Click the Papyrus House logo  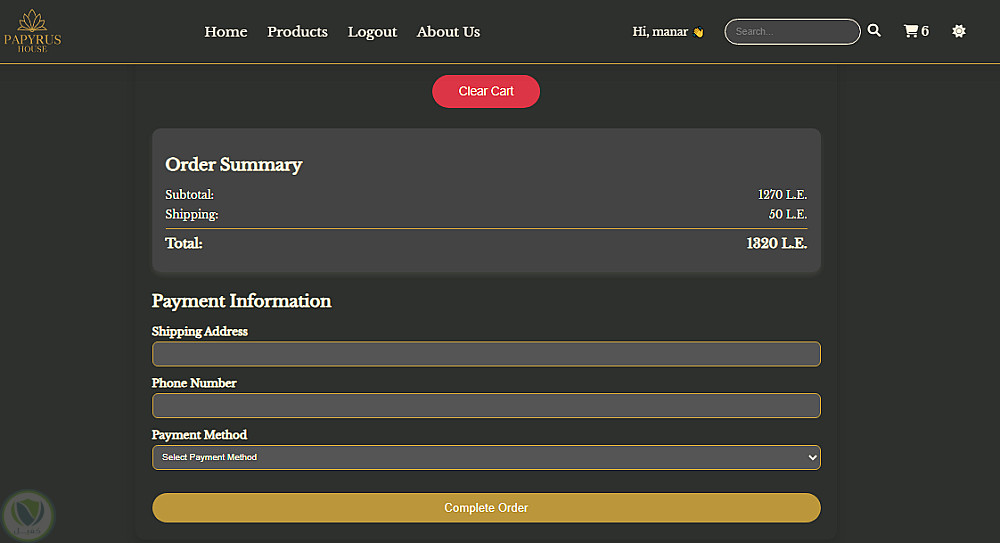(x=33, y=31)
